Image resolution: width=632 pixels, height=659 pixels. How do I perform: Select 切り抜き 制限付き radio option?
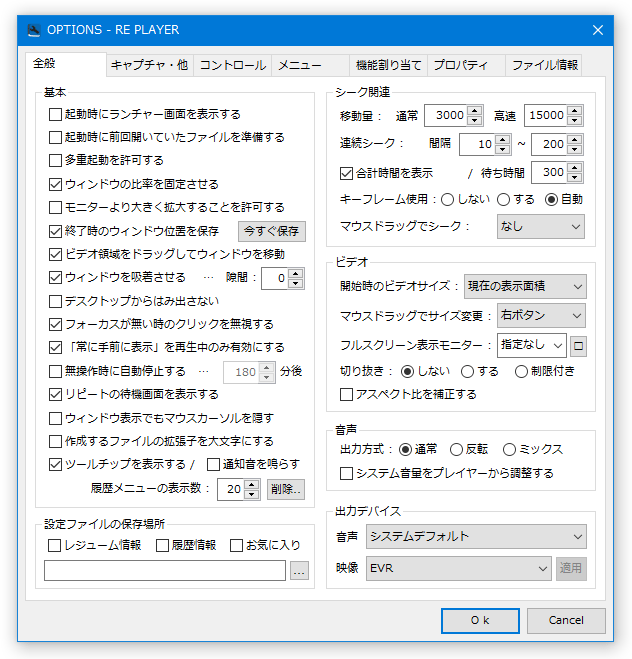point(521,371)
